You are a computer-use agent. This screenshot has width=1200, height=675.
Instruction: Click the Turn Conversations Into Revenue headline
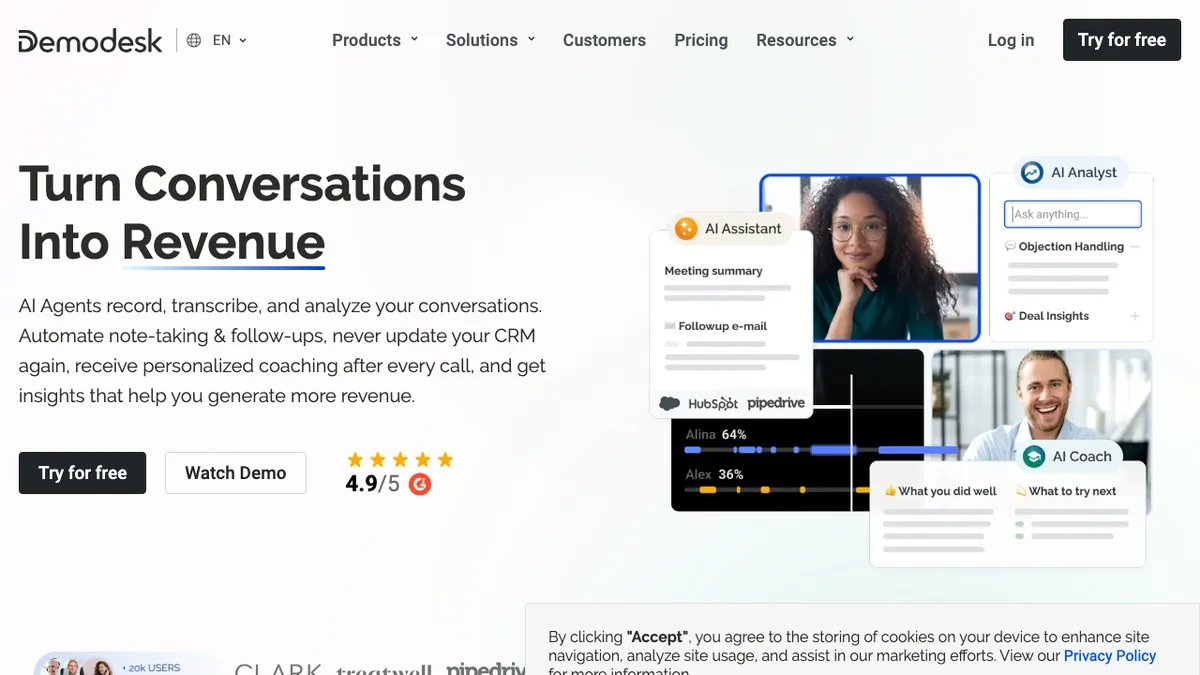pyautogui.click(x=242, y=213)
